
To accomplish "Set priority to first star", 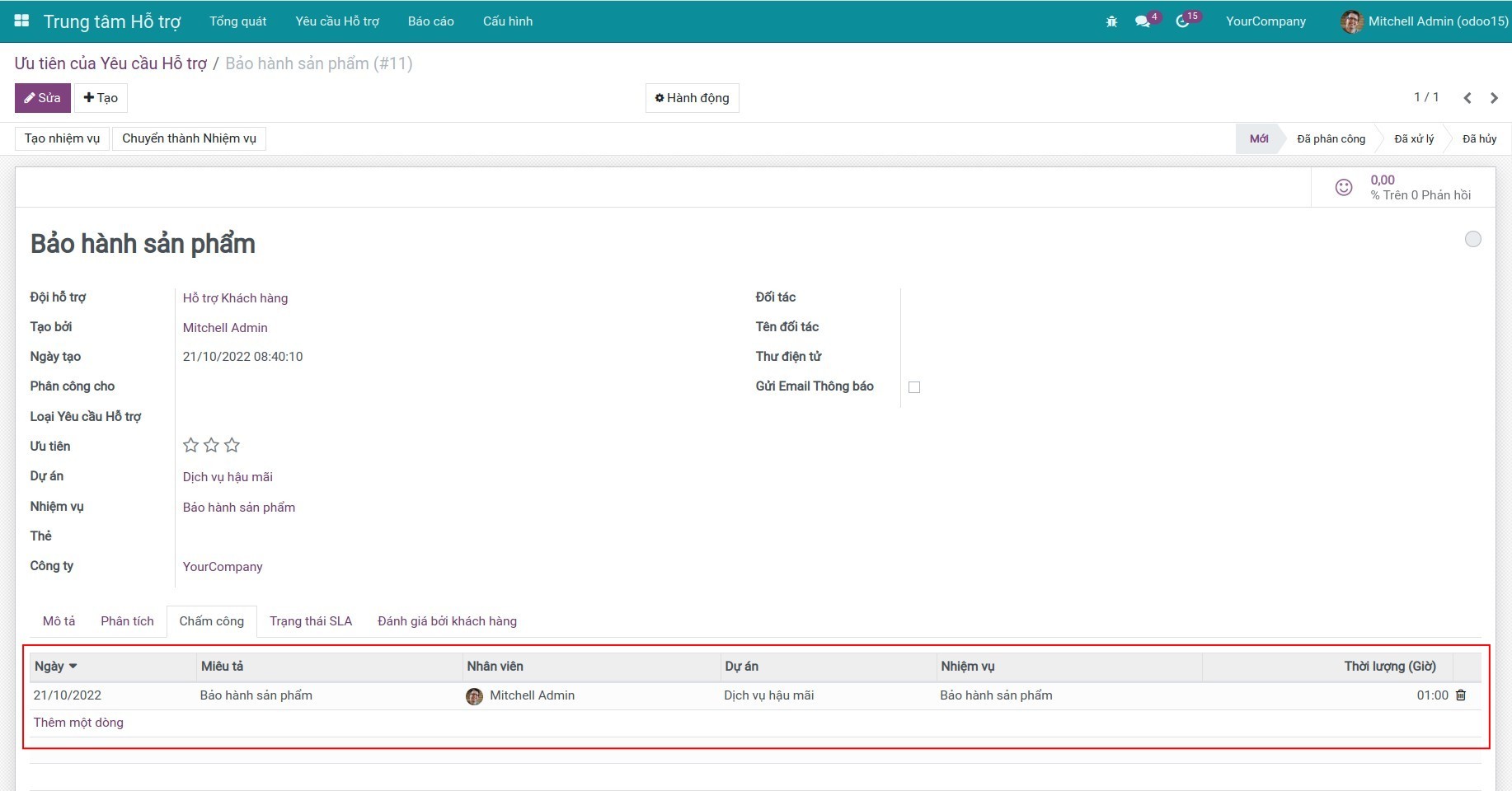I will click(x=190, y=446).
